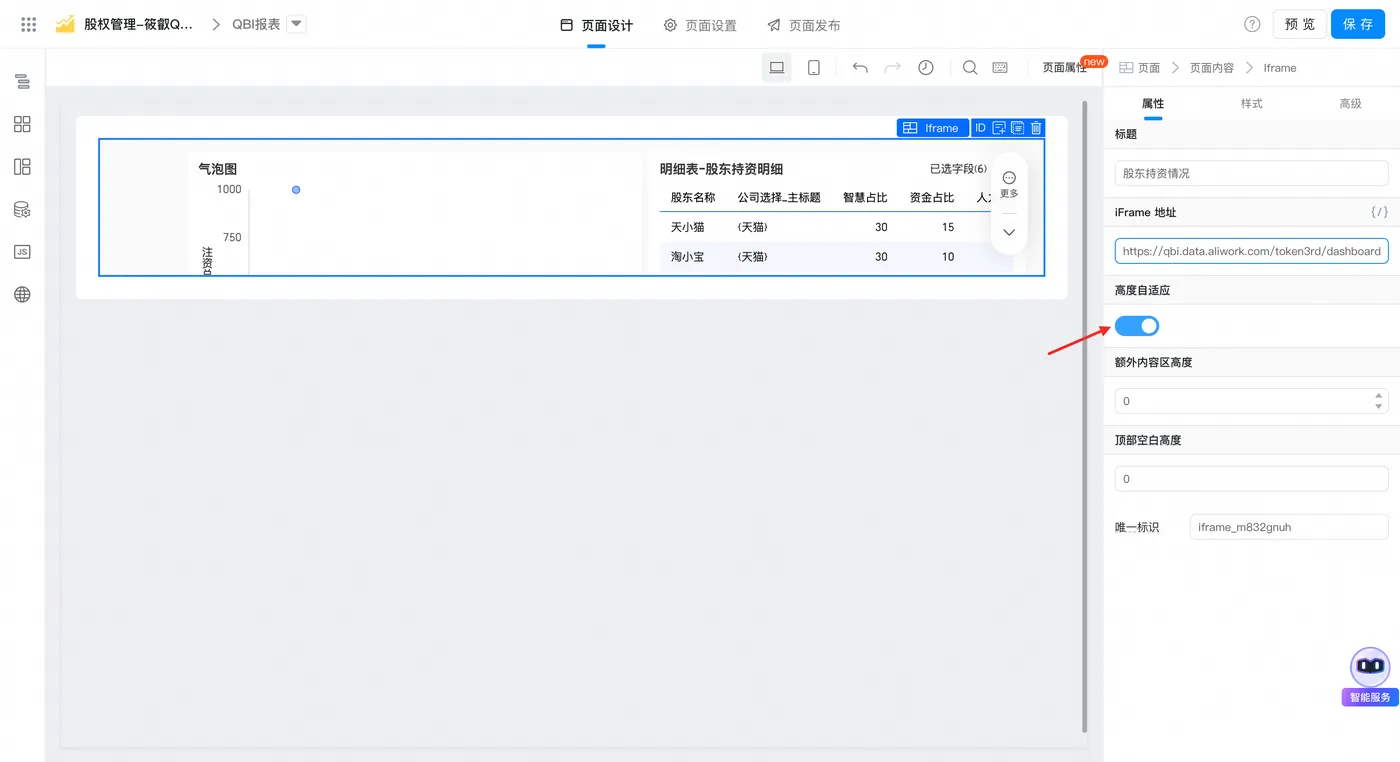Click the 顶部空白高度 input field
The height and width of the screenshot is (762, 1400).
click(1251, 479)
